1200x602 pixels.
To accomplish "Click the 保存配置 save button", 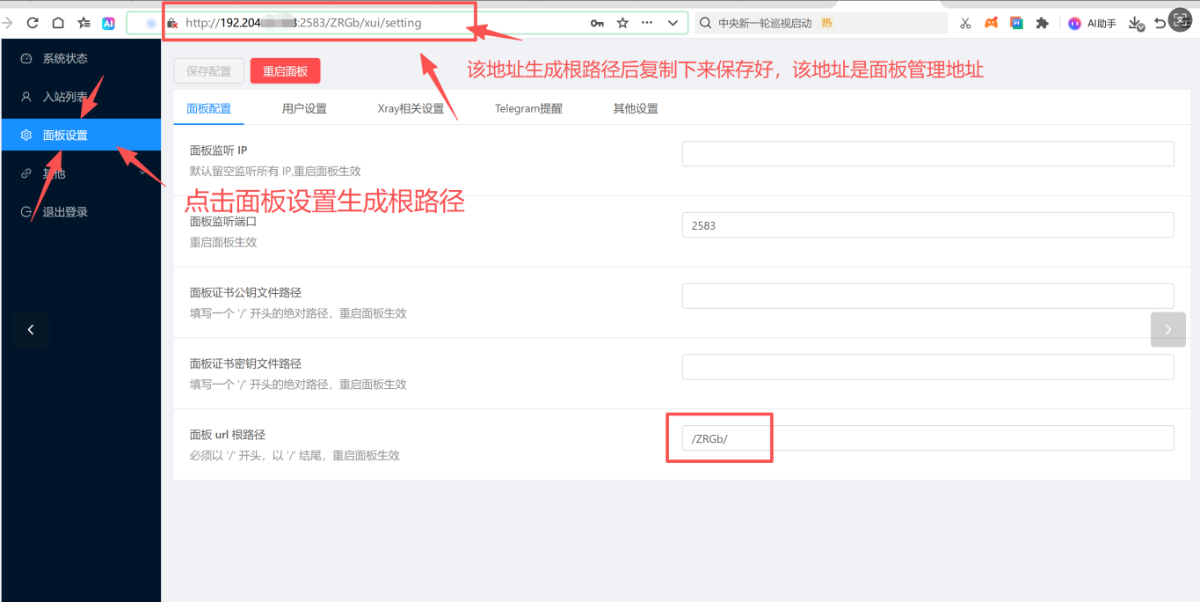I will pos(208,71).
